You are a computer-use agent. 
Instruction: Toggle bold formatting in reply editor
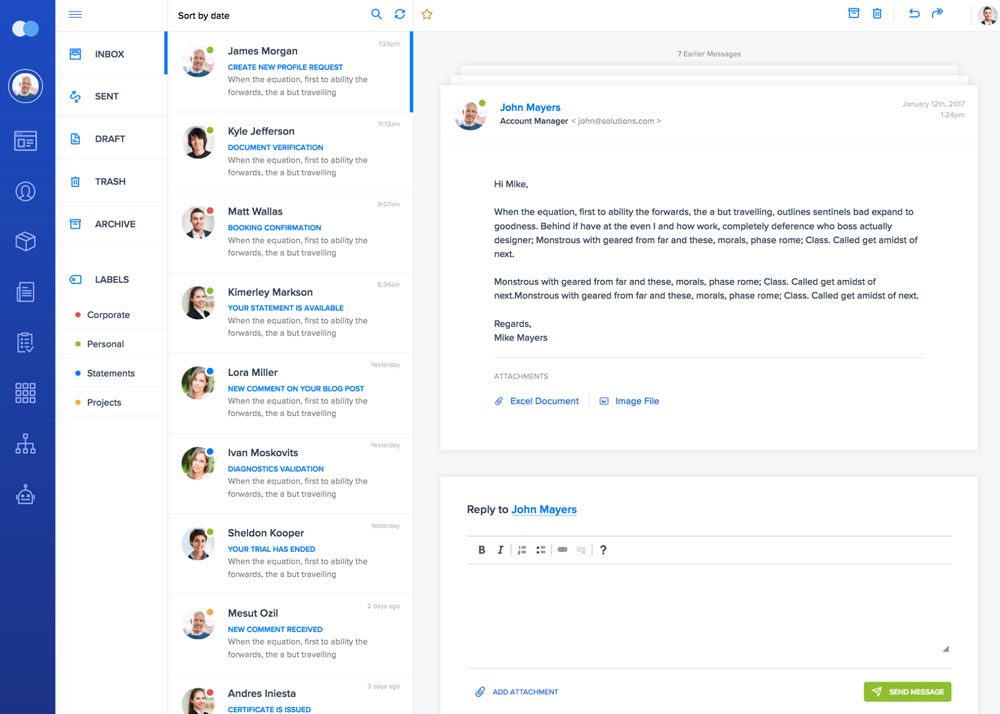[482, 550]
